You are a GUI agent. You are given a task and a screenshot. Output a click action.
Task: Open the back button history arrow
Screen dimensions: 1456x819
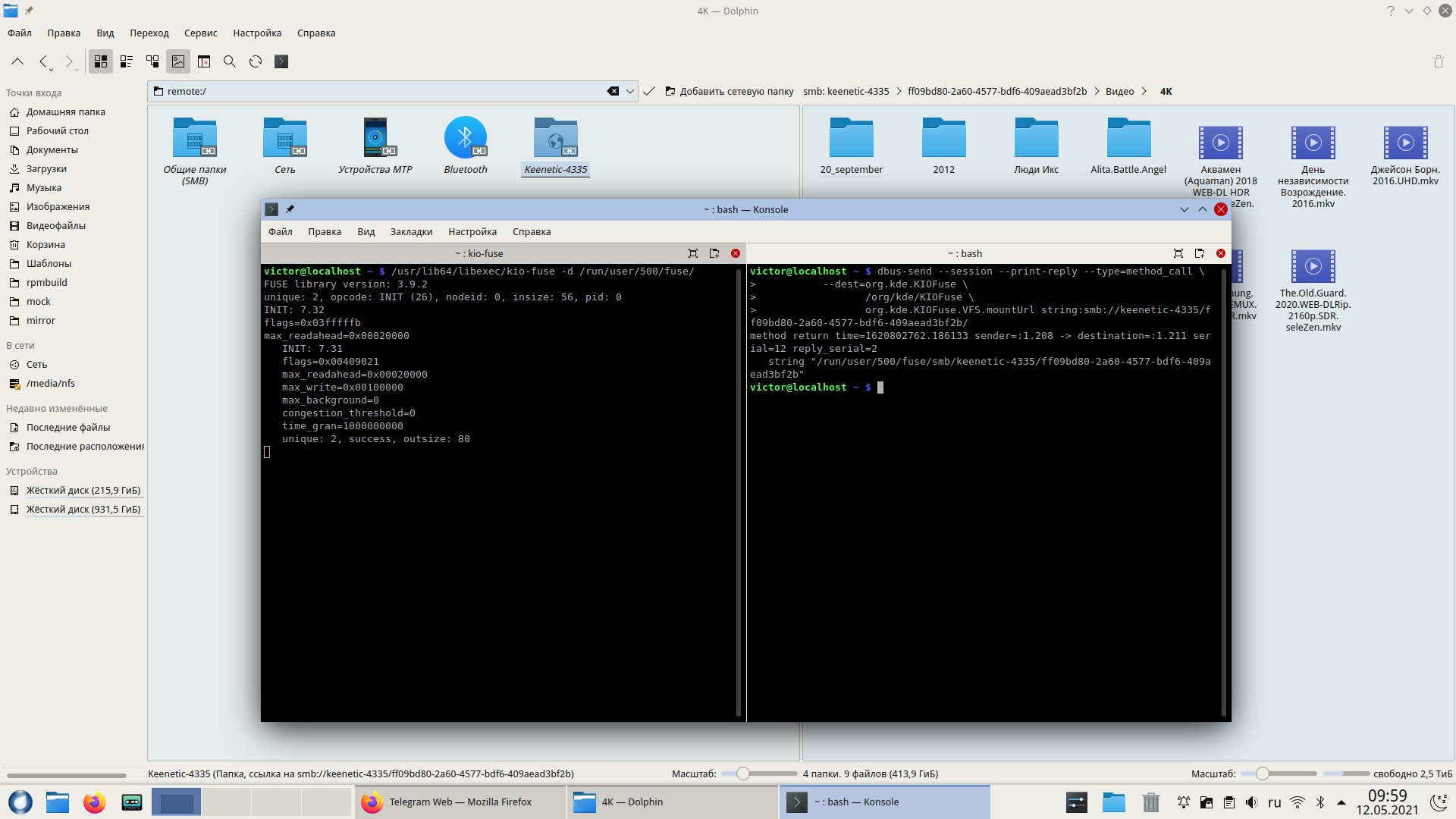point(51,70)
